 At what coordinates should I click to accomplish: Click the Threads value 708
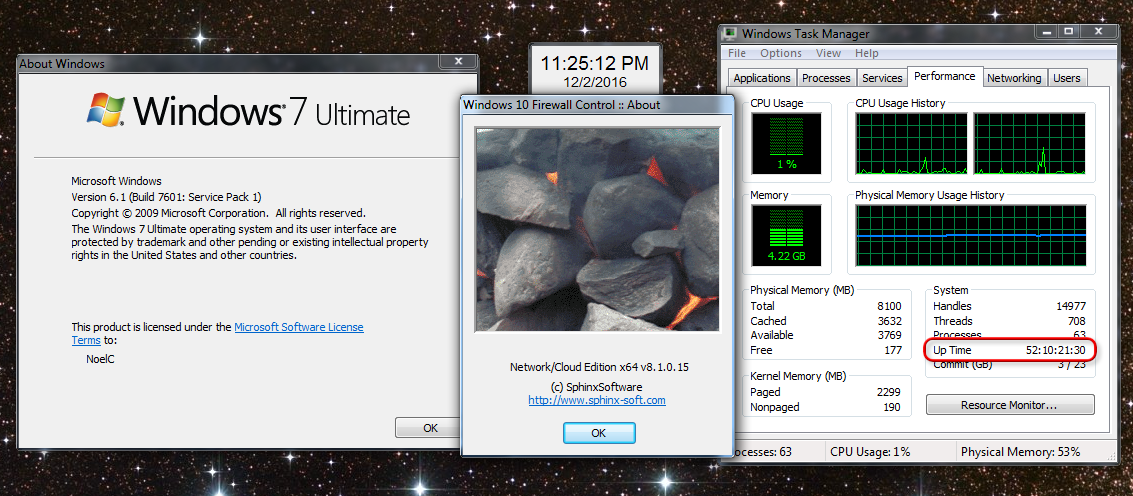pyautogui.click(x=1077, y=321)
